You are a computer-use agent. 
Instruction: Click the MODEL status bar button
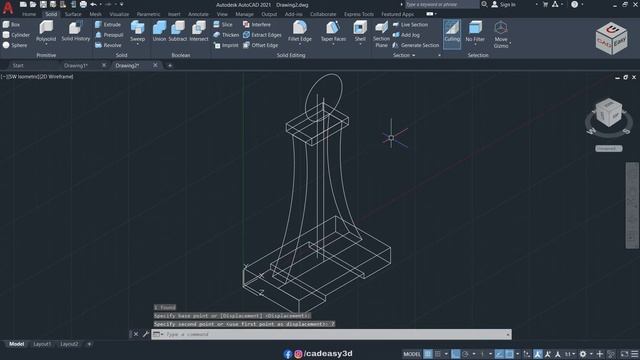[411, 354]
